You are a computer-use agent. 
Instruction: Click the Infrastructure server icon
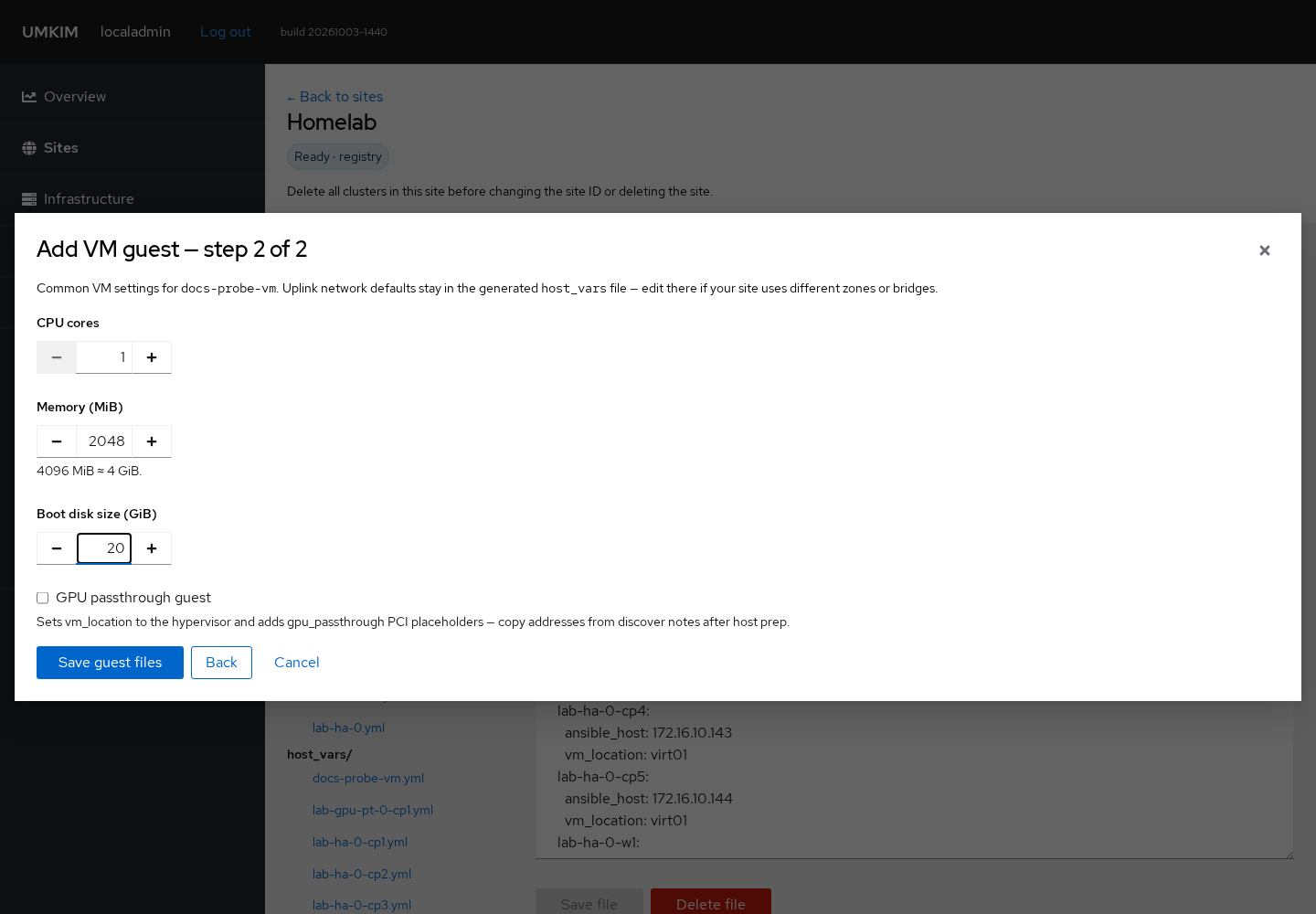[x=29, y=199]
